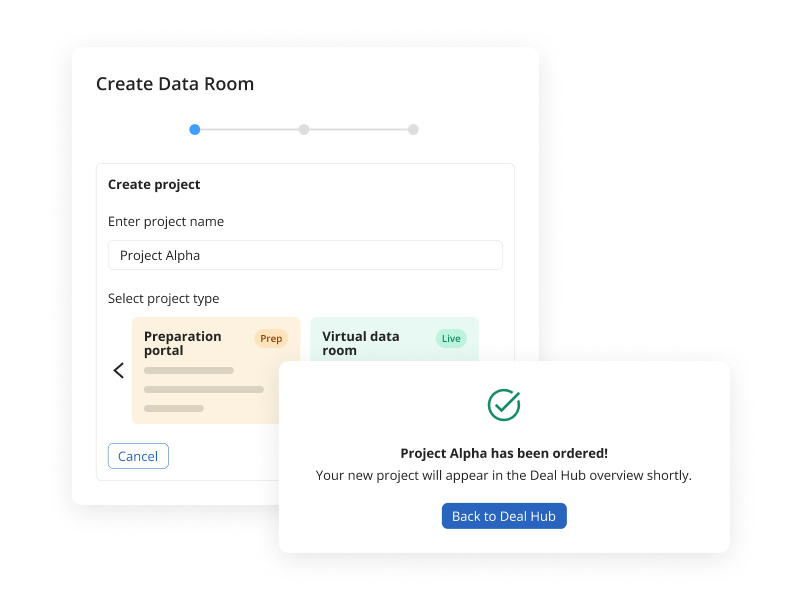This screenshot has height=600, width=801.
Task: Click the Create Data Room heading
Action: point(175,84)
